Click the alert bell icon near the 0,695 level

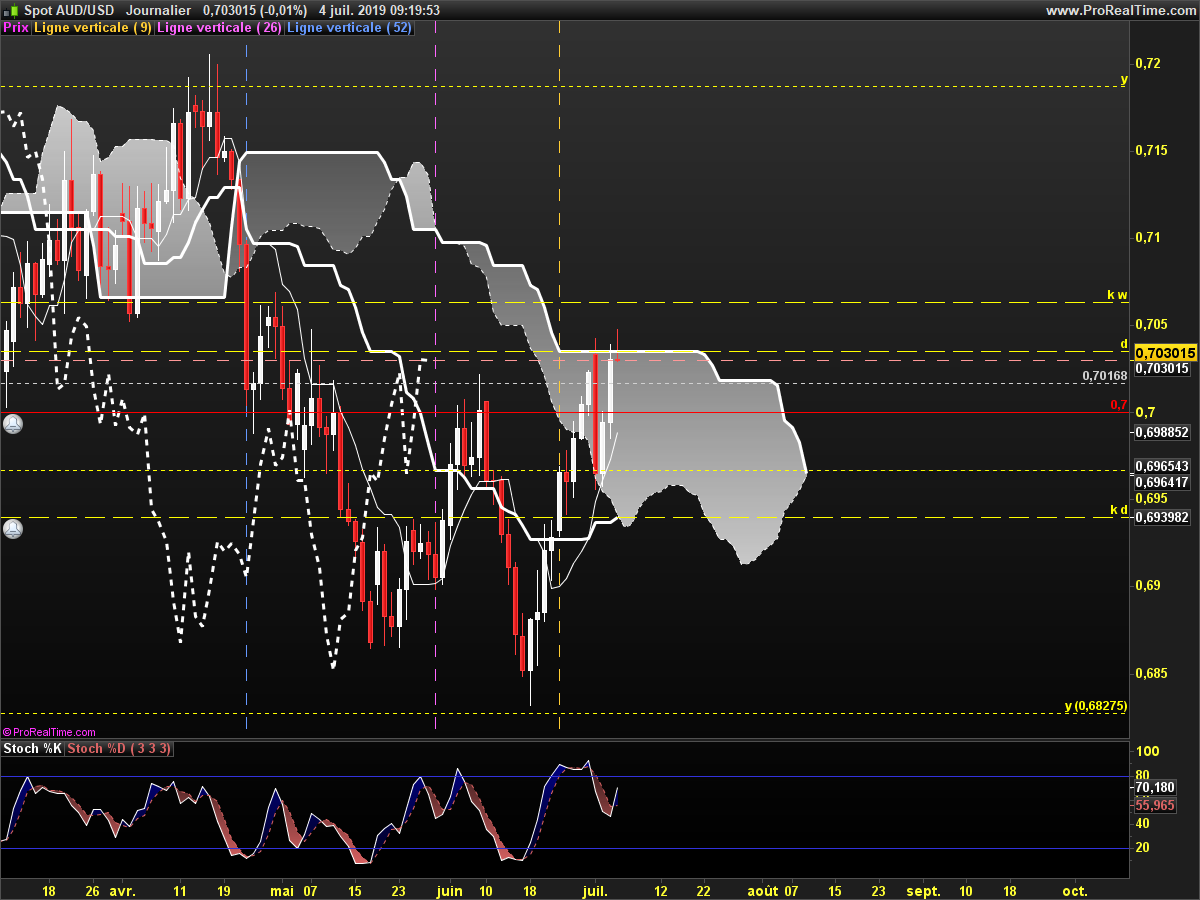[x=12, y=529]
